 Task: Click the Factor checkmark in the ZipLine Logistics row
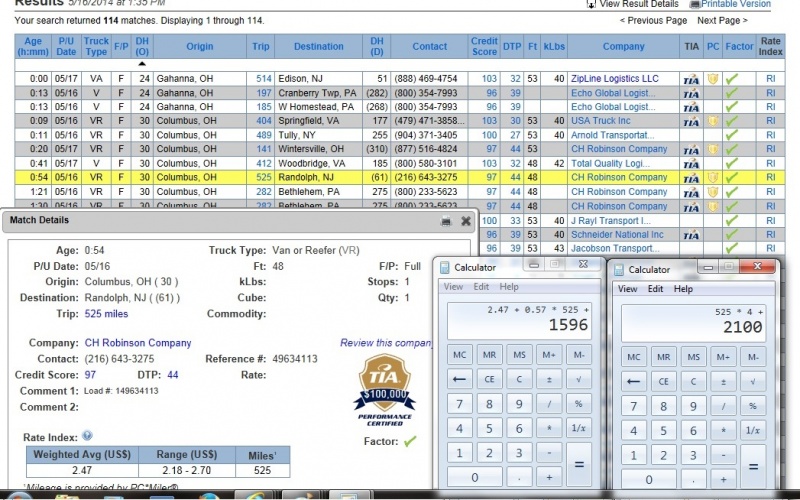[732, 79]
